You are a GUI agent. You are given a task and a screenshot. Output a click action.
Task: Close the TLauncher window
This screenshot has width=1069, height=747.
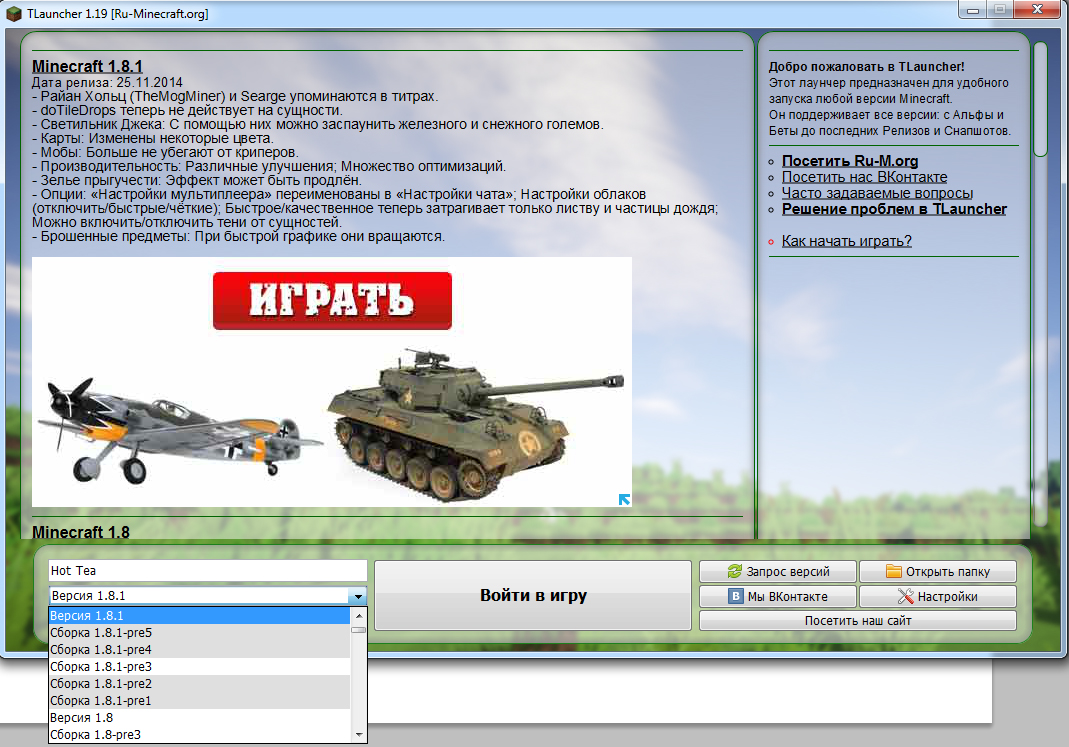click(x=1037, y=10)
